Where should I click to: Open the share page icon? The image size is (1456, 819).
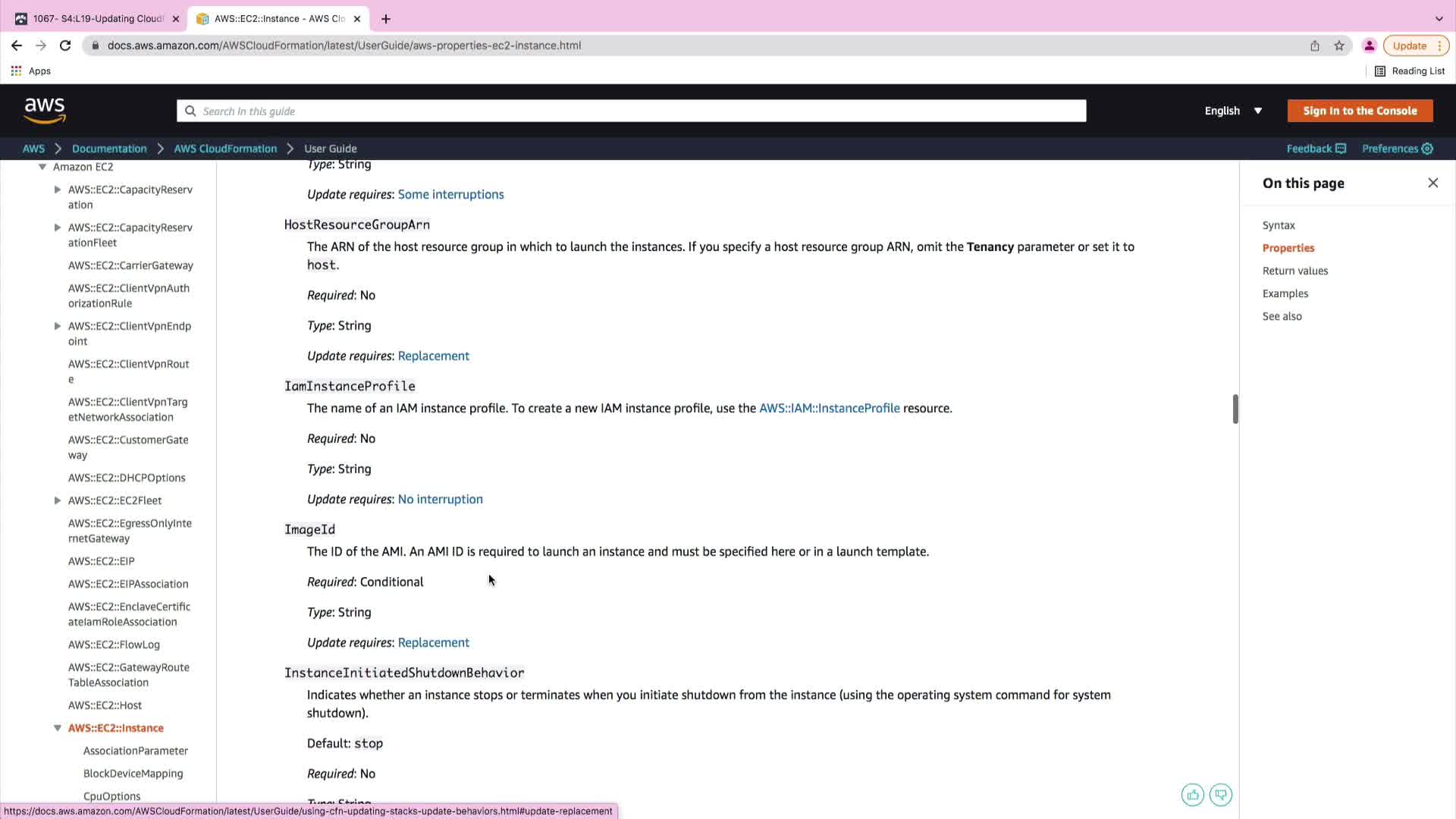coord(1315,45)
